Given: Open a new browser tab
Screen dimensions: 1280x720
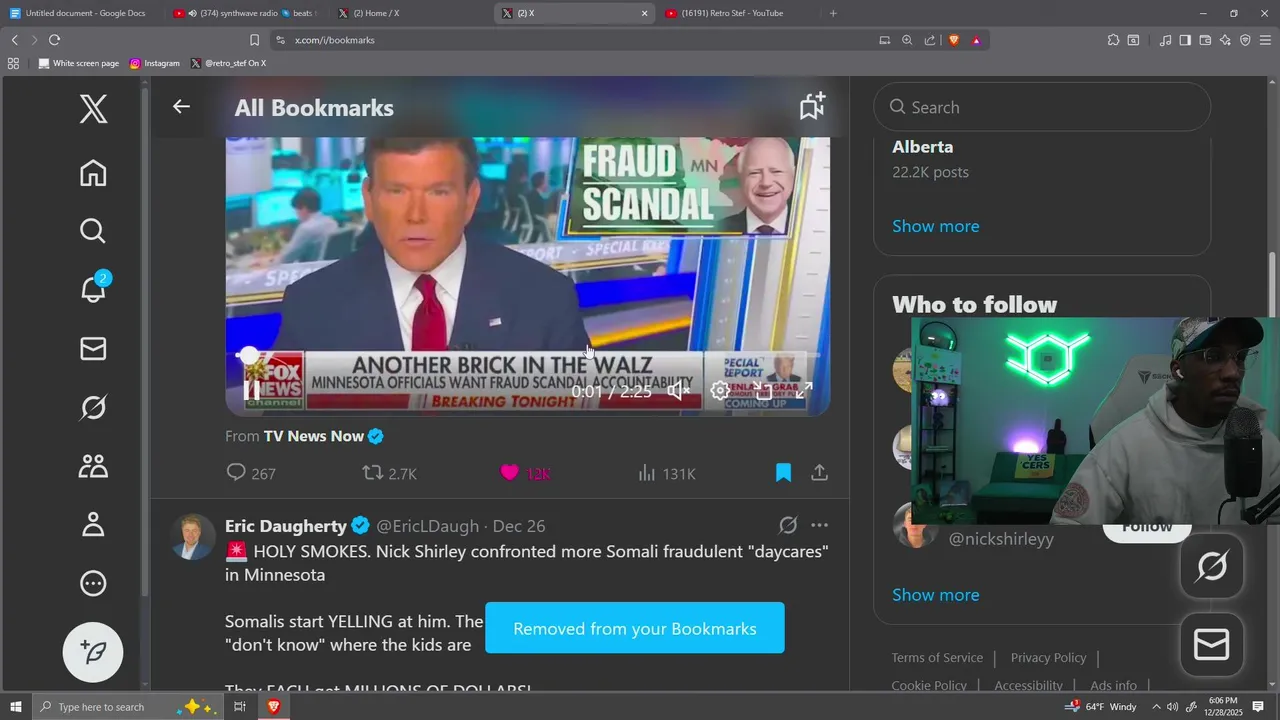Looking at the screenshot, I should (833, 13).
